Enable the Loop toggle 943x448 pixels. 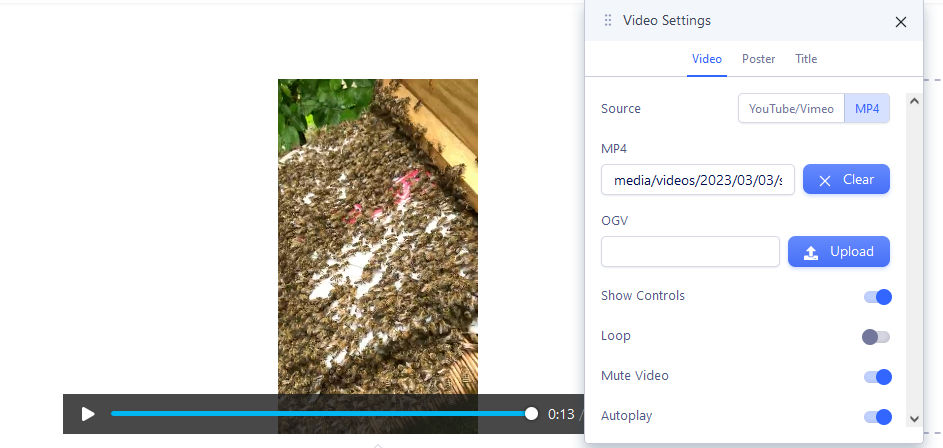pos(876,337)
